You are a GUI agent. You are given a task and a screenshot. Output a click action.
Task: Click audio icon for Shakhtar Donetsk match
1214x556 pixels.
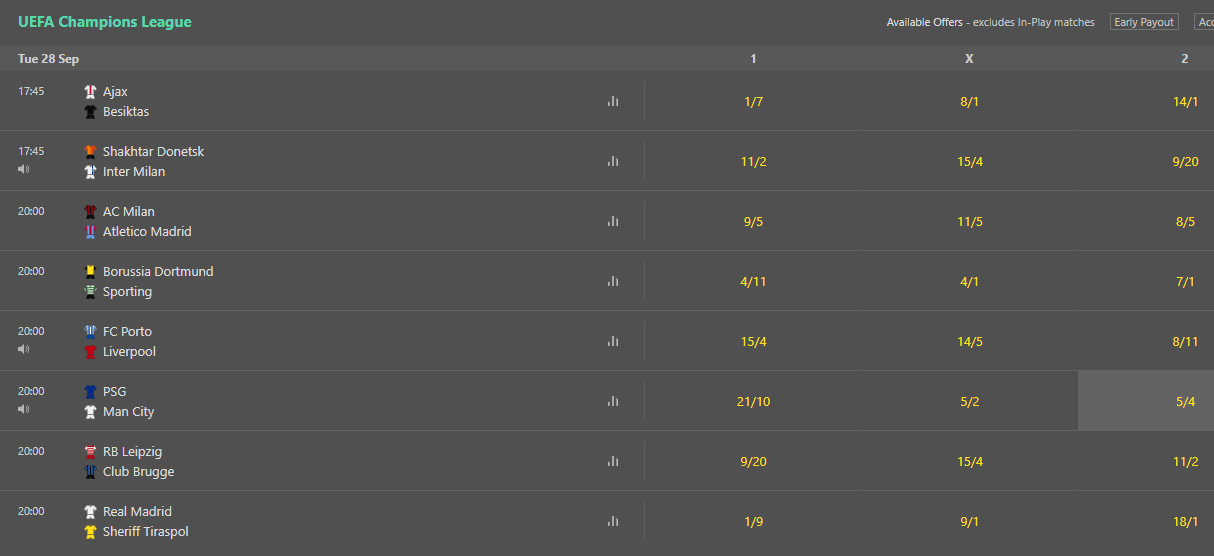click(24, 169)
